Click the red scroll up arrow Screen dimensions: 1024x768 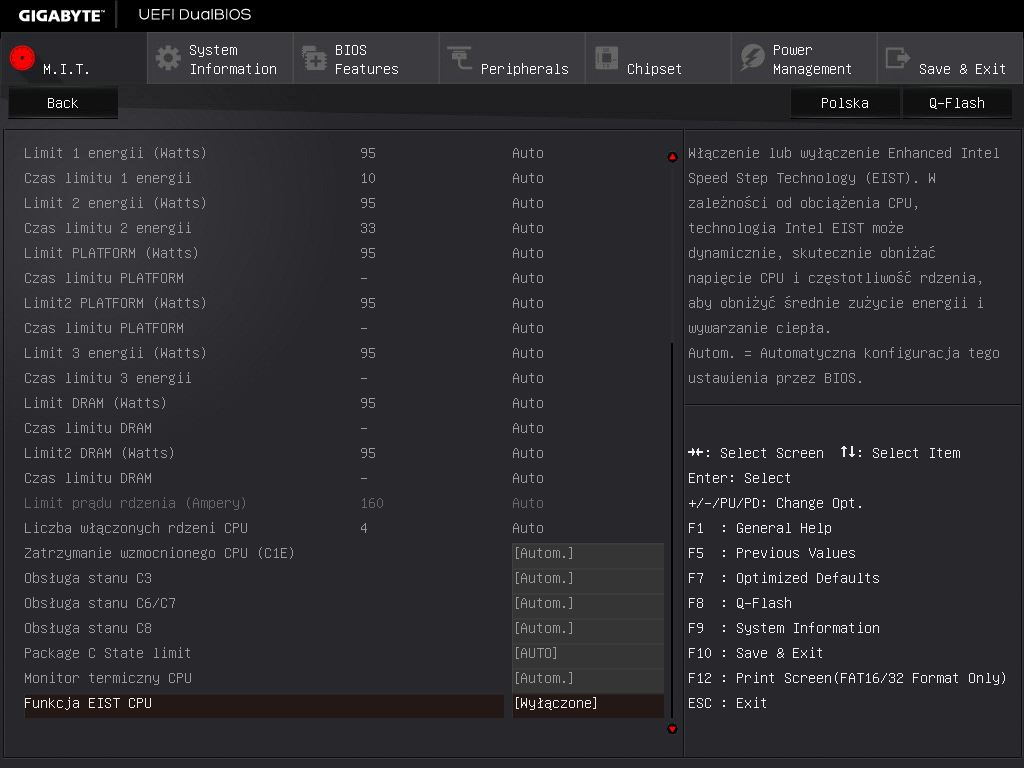point(672,157)
